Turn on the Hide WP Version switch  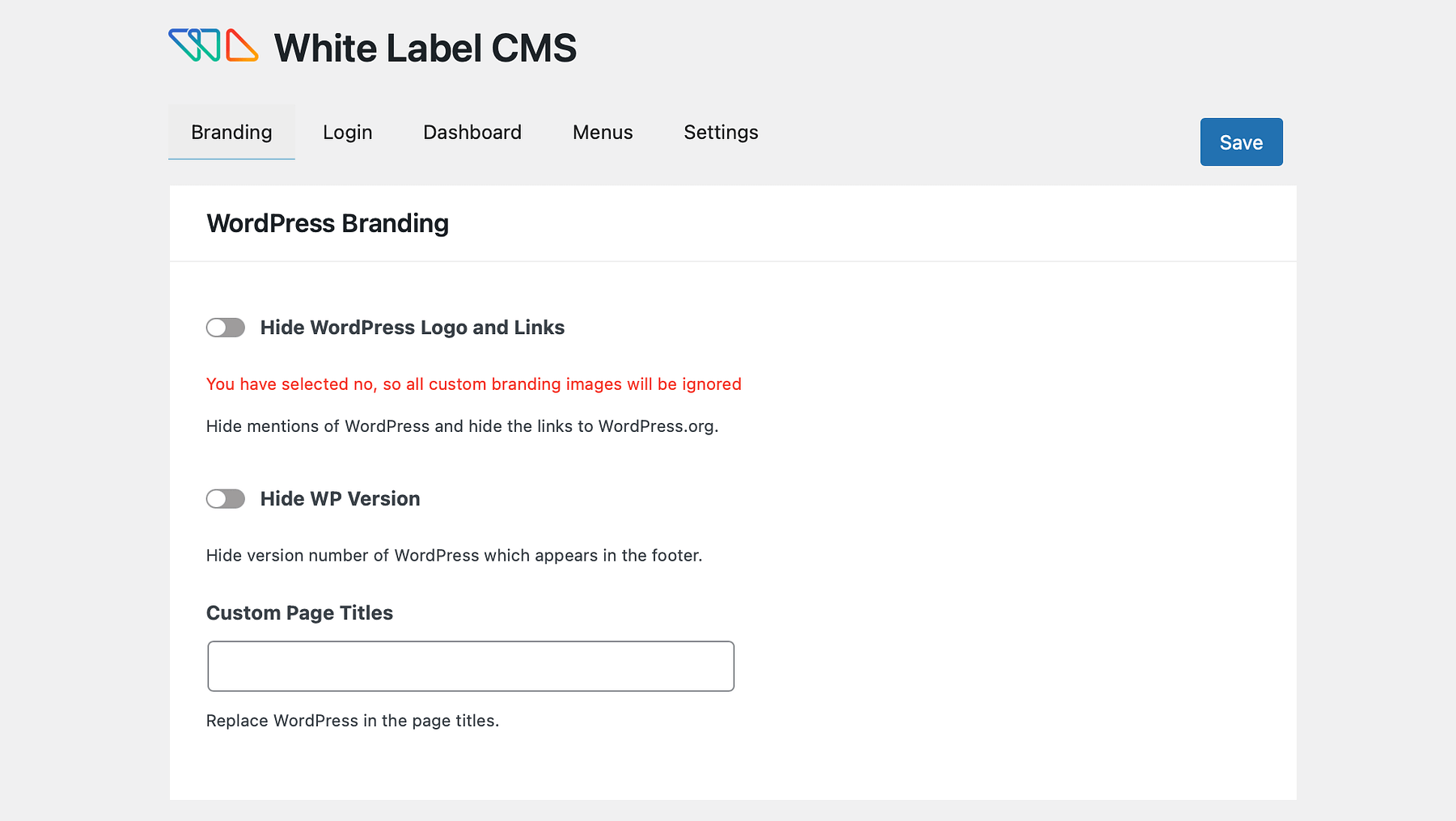pyautogui.click(x=226, y=499)
